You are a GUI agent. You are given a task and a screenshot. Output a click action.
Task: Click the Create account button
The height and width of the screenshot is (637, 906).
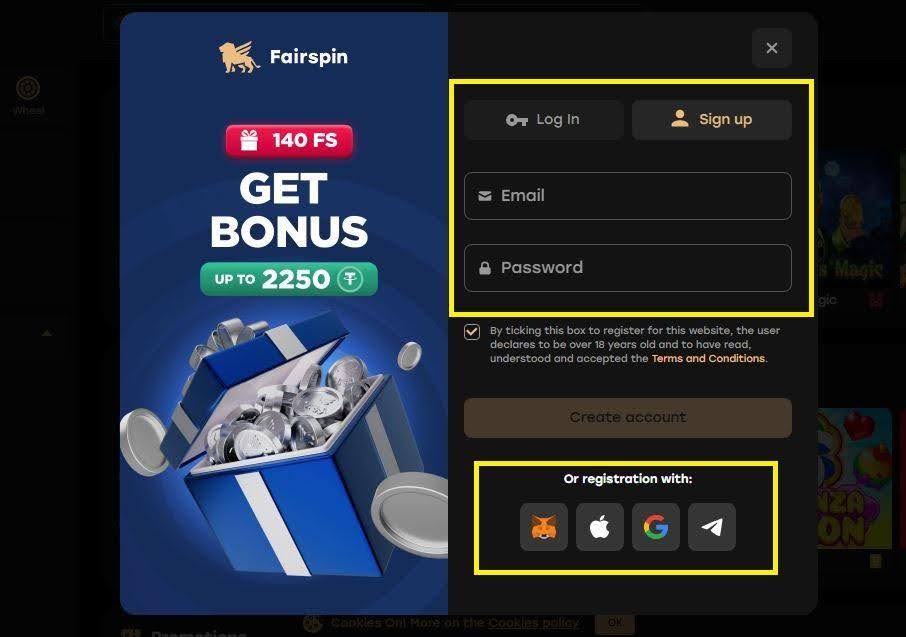click(x=627, y=417)
